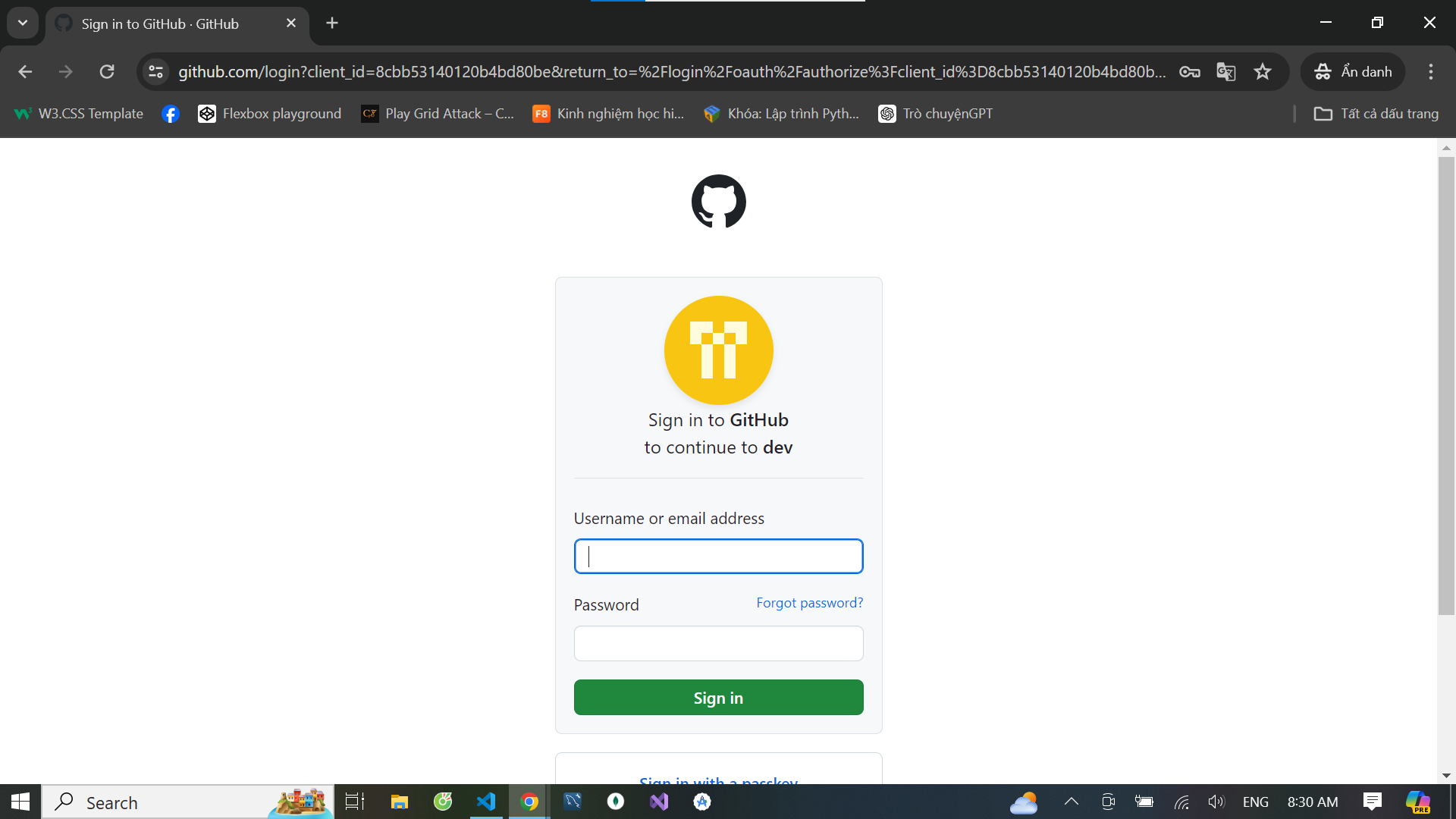The width and height of the screenshot is (1456, 819).
Task: Click the dev app icon in login form
Action: tap(718, 350)
